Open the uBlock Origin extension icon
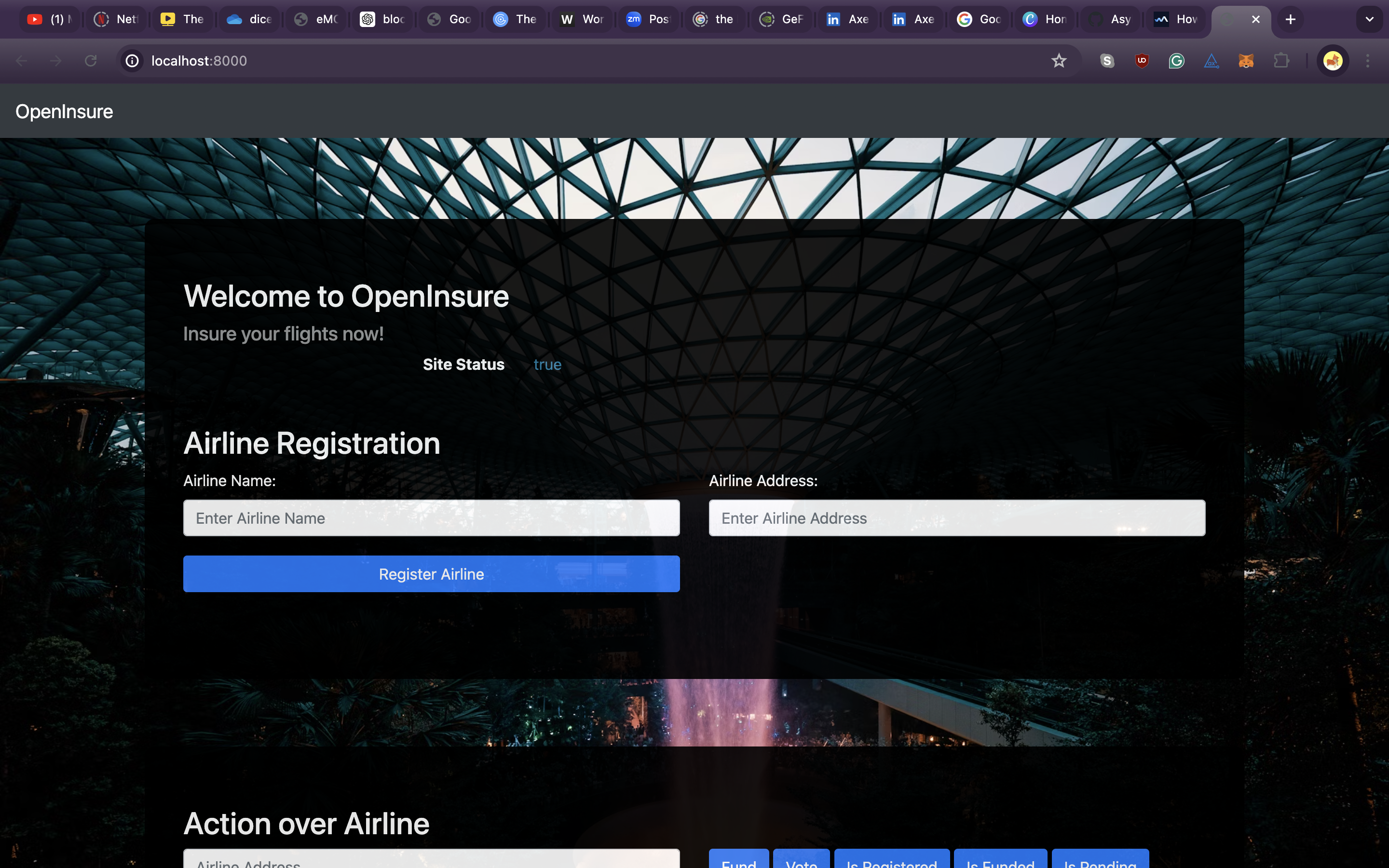 (1142, 61)
